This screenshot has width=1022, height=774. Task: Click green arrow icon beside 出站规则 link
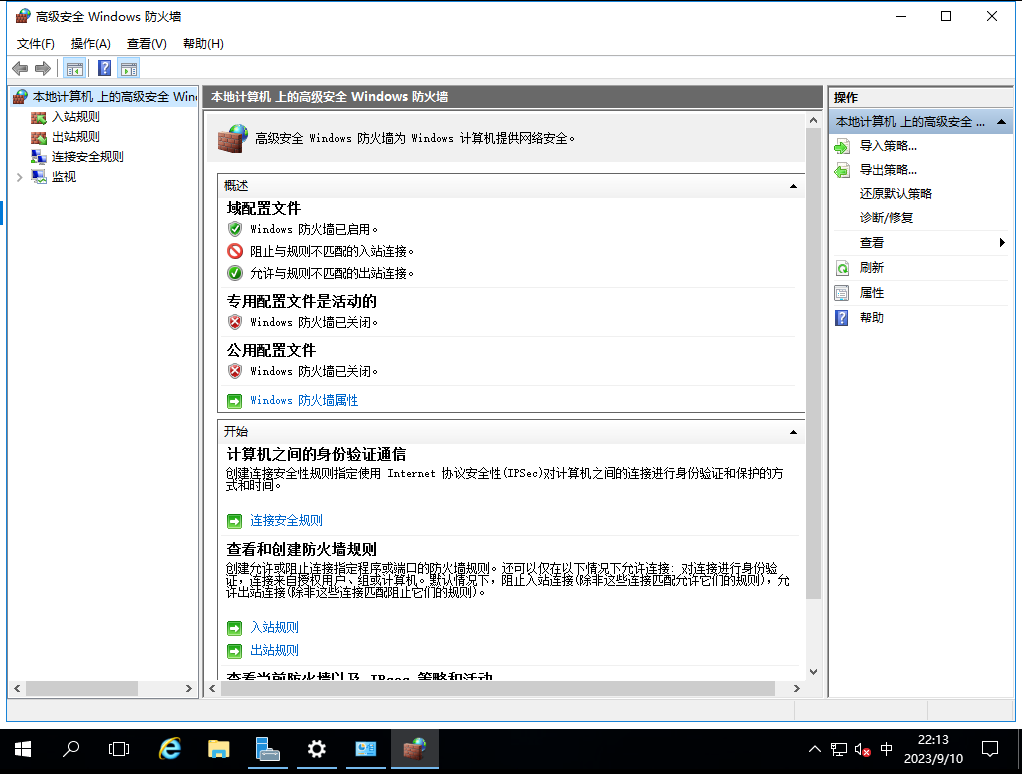[x=235, y=651]
